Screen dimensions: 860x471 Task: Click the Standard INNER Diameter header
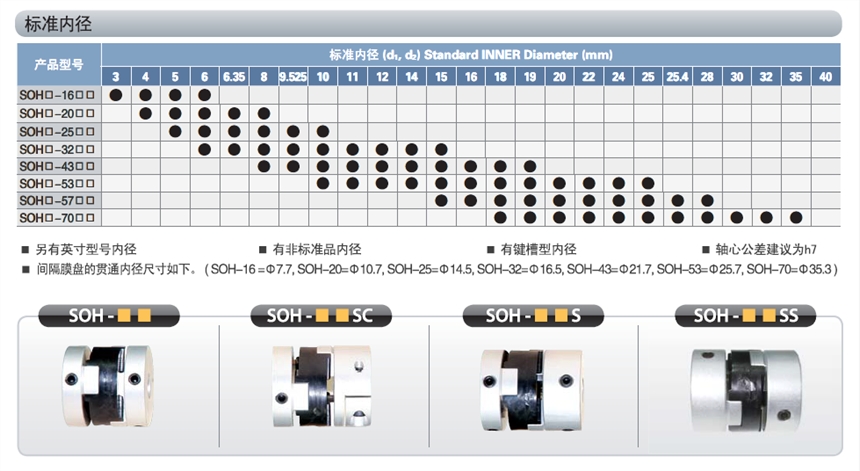[470, 54]
